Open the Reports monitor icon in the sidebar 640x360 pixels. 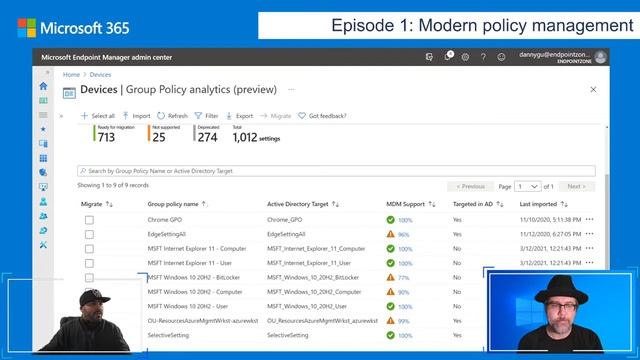pyautogui.click(x=43, y=187)
